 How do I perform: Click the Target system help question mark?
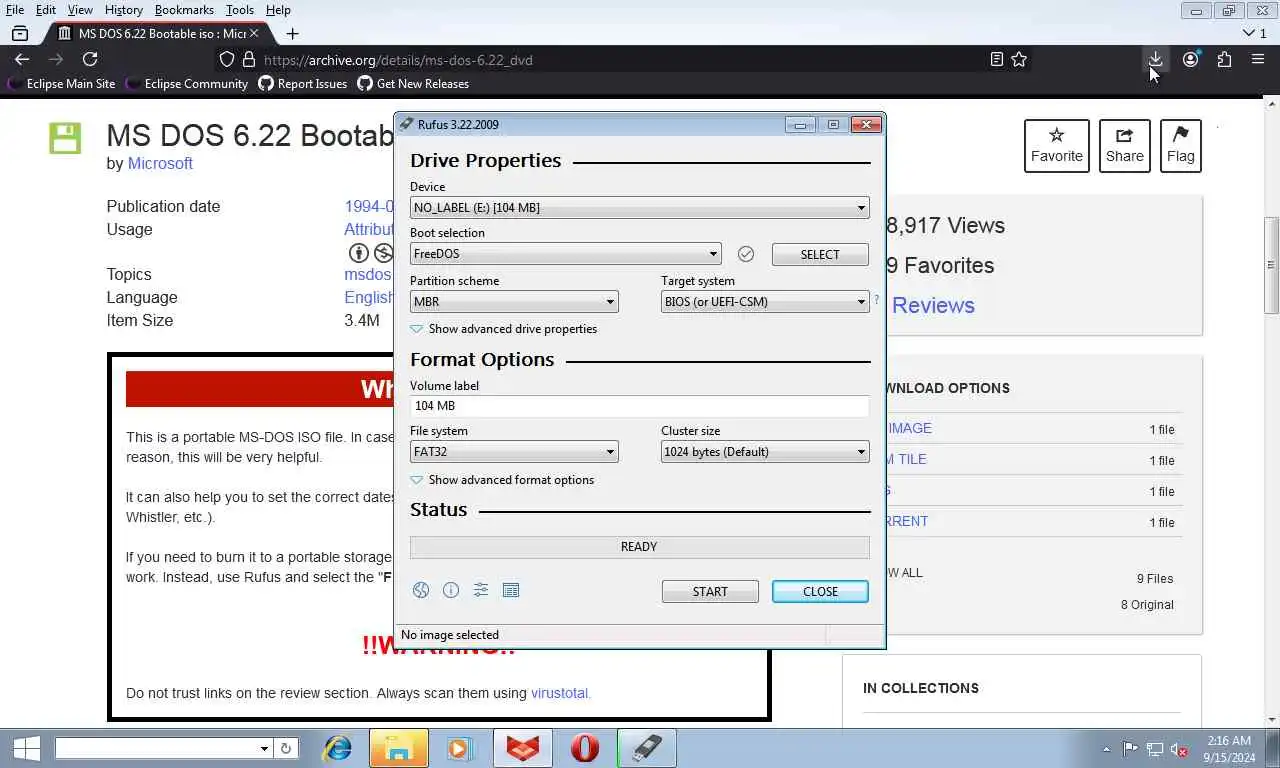(877, 300)
